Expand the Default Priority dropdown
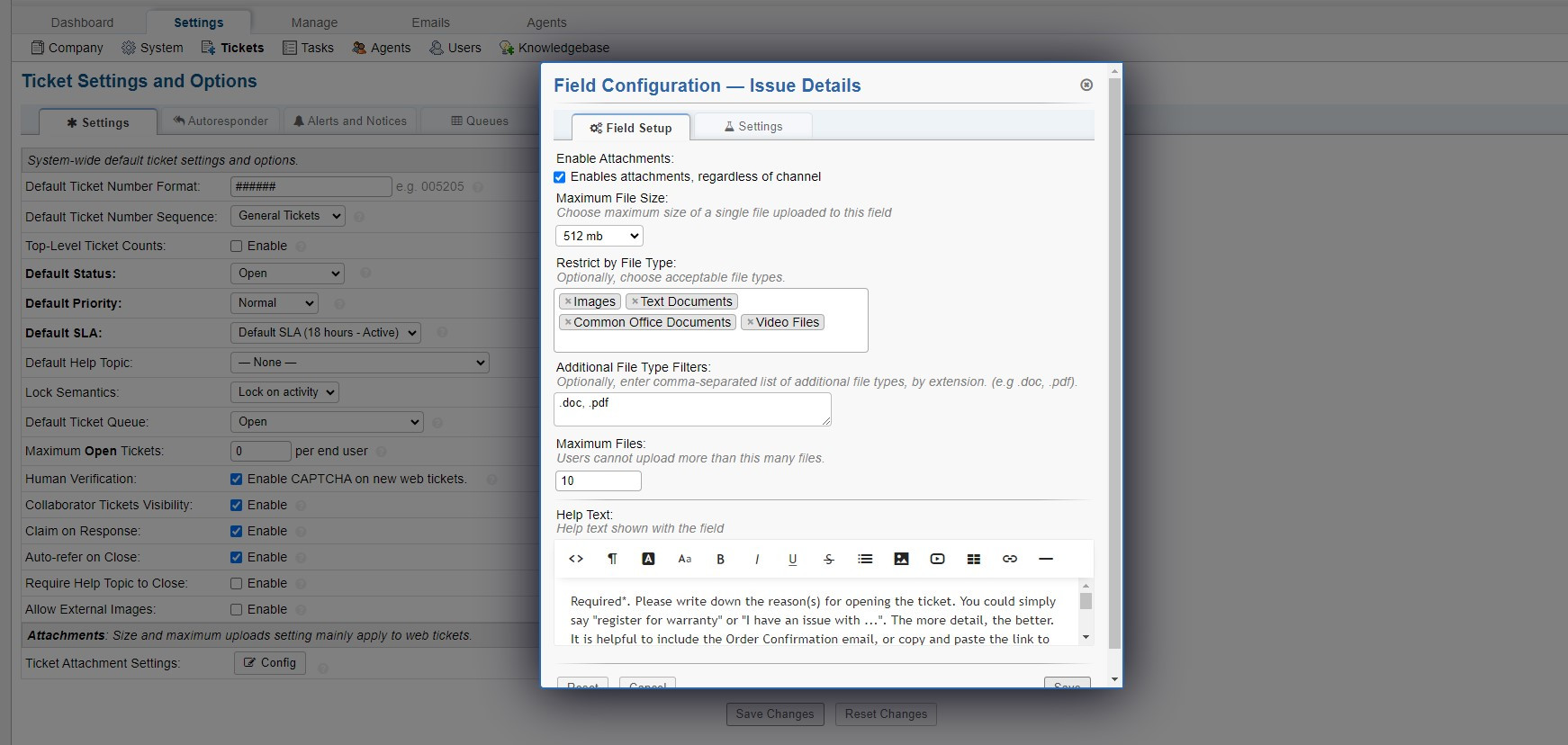Image resolution: width=1568 pixels, height=745 pixels. 275,303
